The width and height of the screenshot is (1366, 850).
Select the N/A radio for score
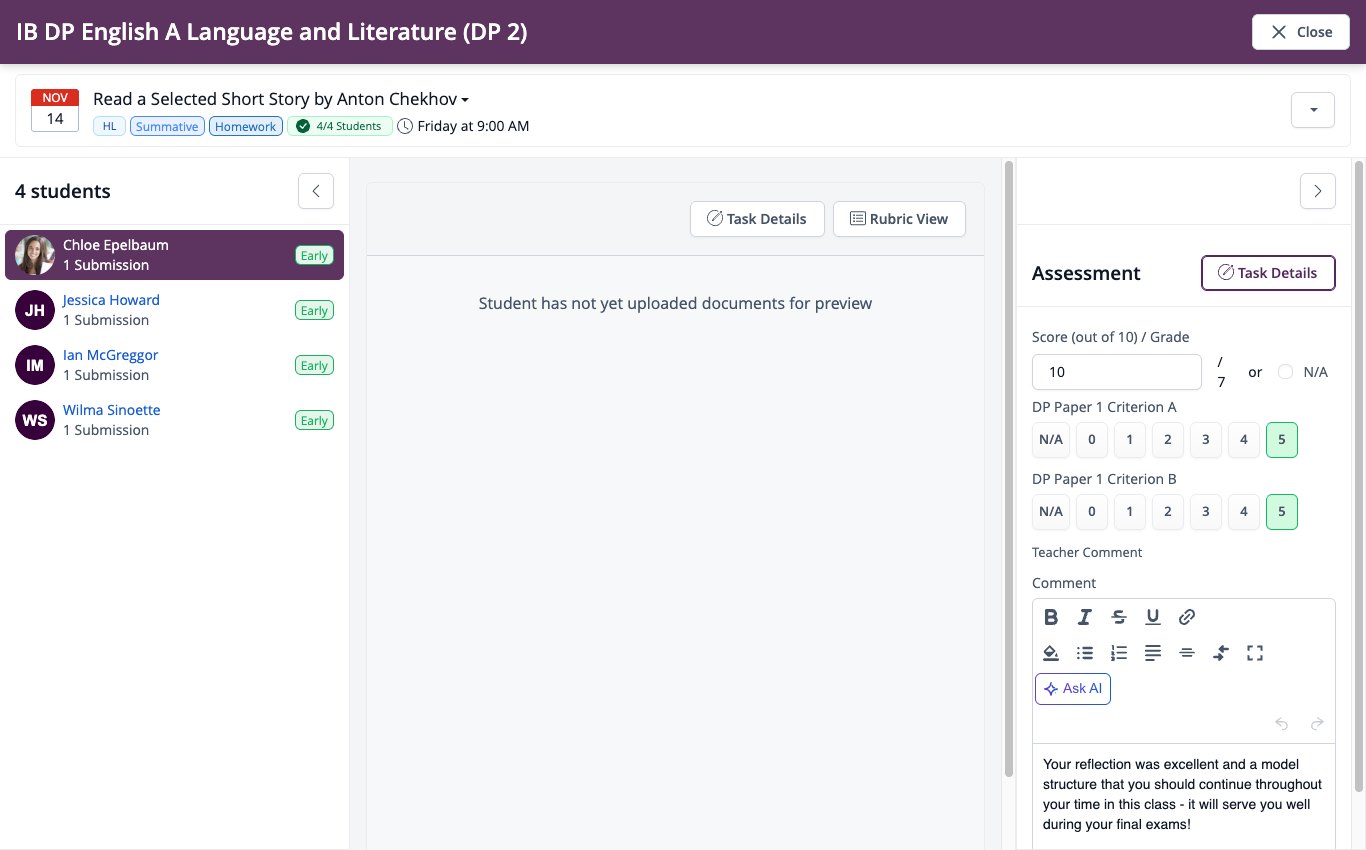coord(1285,372)
